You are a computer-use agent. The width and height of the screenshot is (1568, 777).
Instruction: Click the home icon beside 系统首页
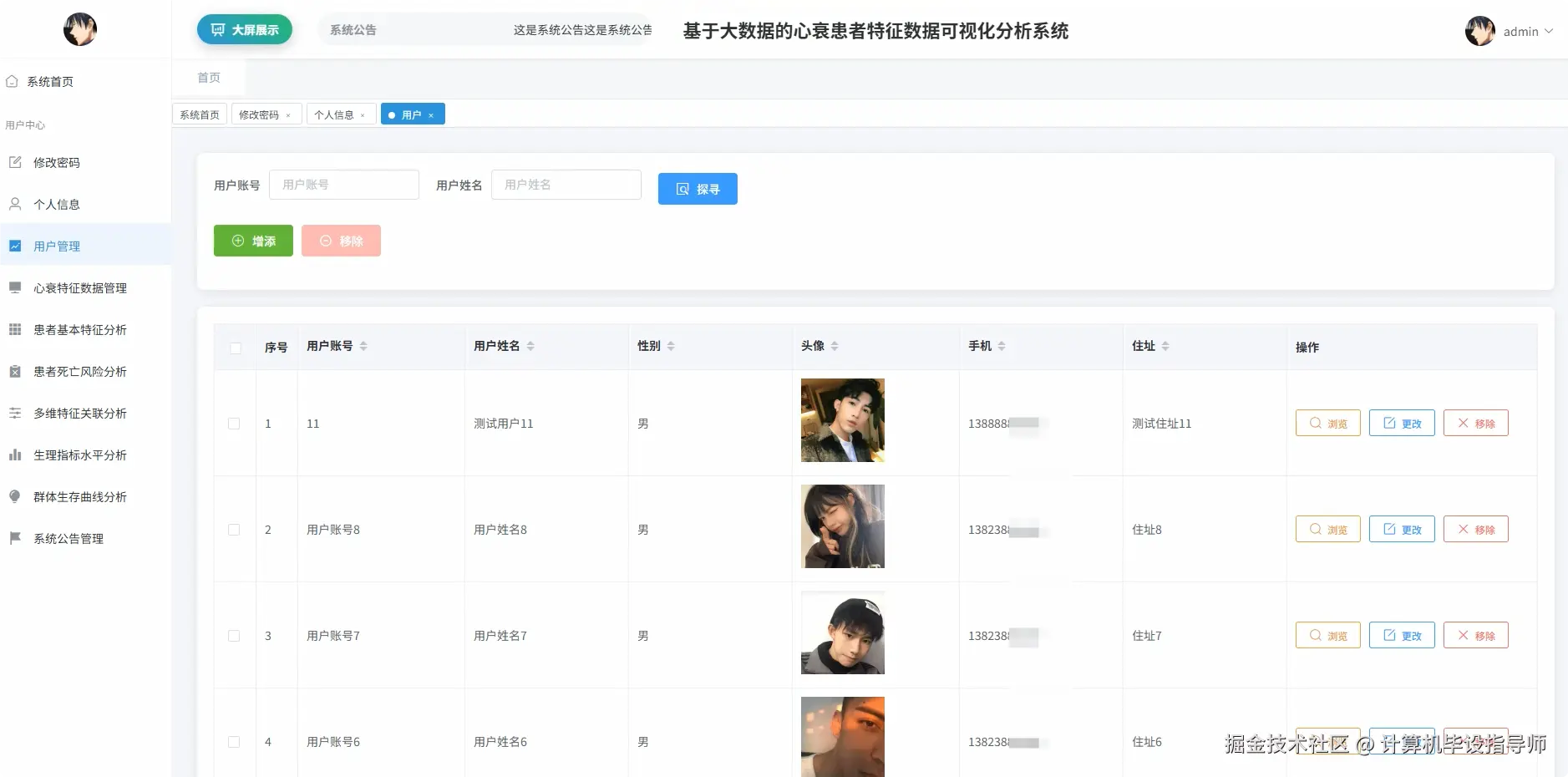point(12,81)
